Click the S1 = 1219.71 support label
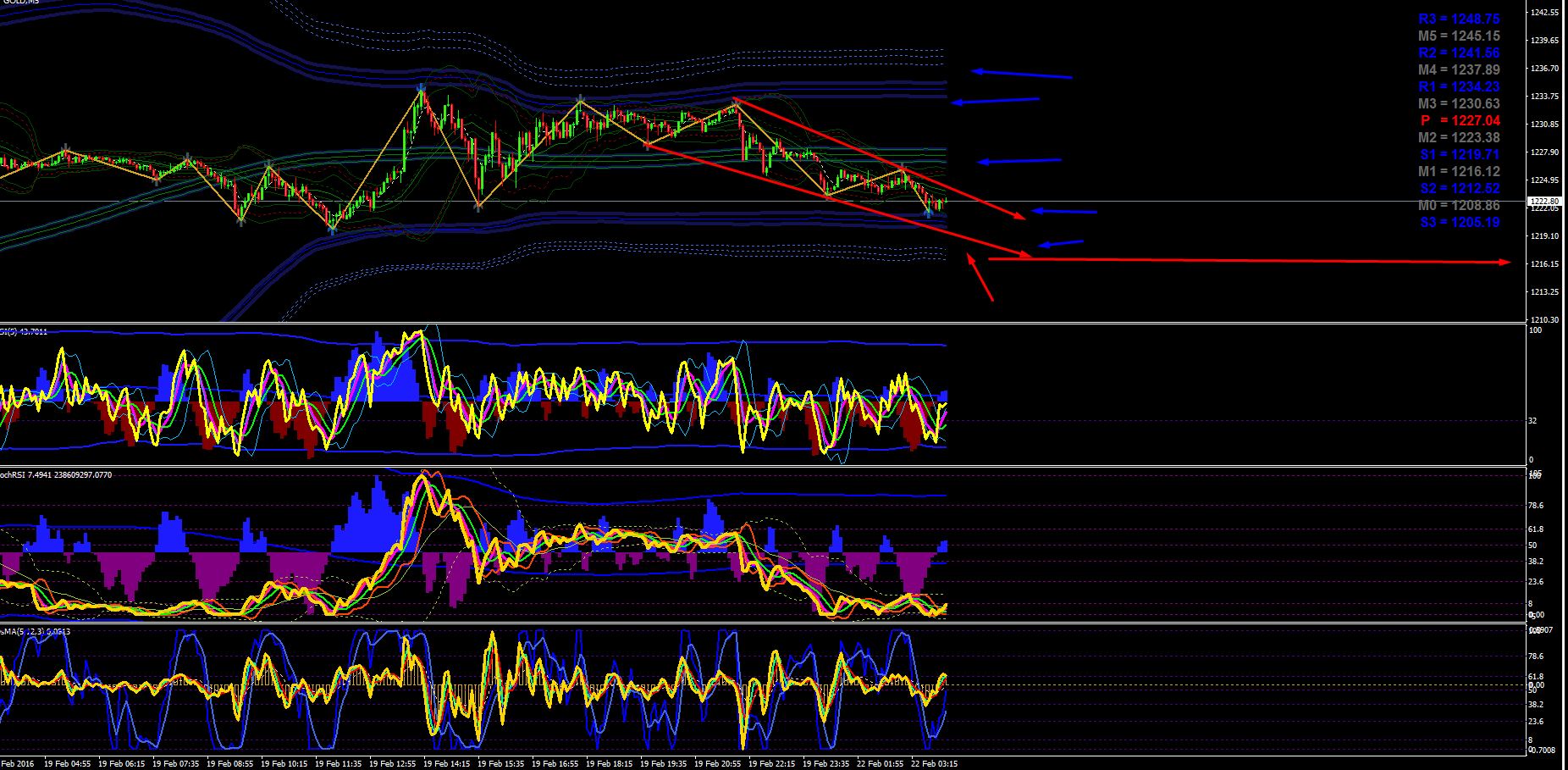The height and width of the screenshot is (770, 1568). 1460,154
